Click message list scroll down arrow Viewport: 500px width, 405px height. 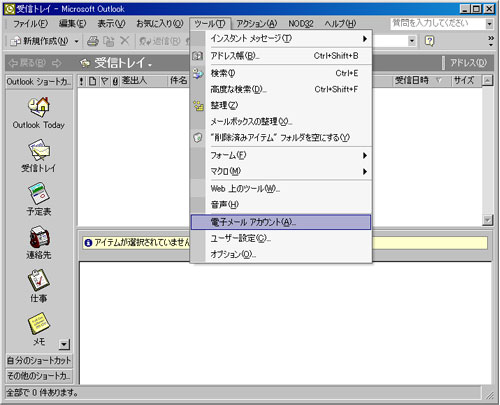pos(487,220)
